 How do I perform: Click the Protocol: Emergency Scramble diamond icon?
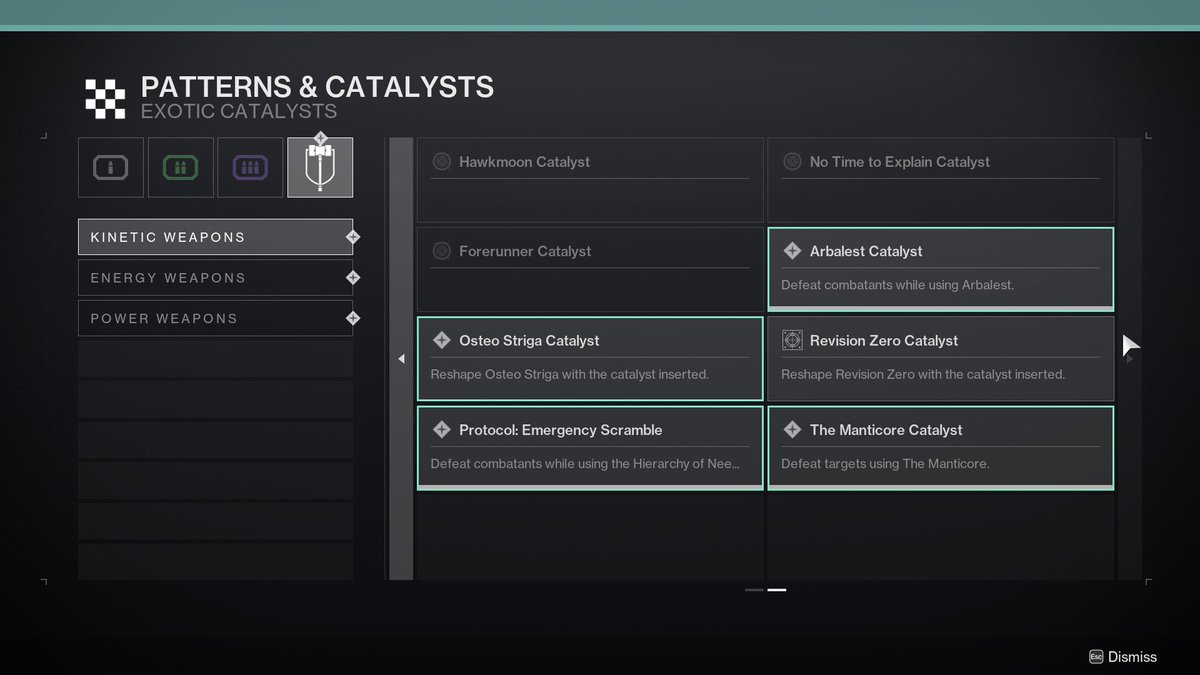pyautogui.click(x=441, y=430)
